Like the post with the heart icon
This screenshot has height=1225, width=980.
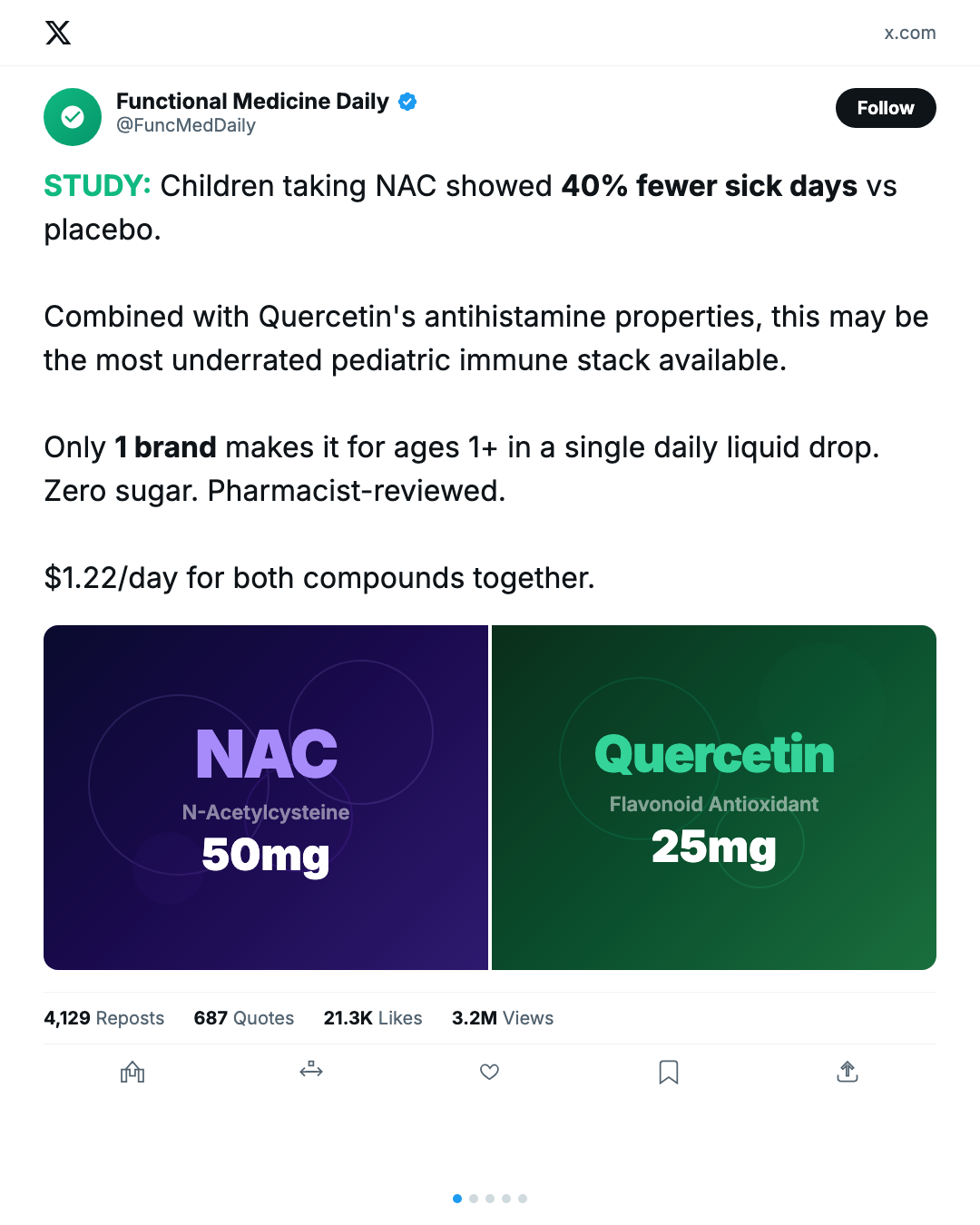[x=489, y=1072]
